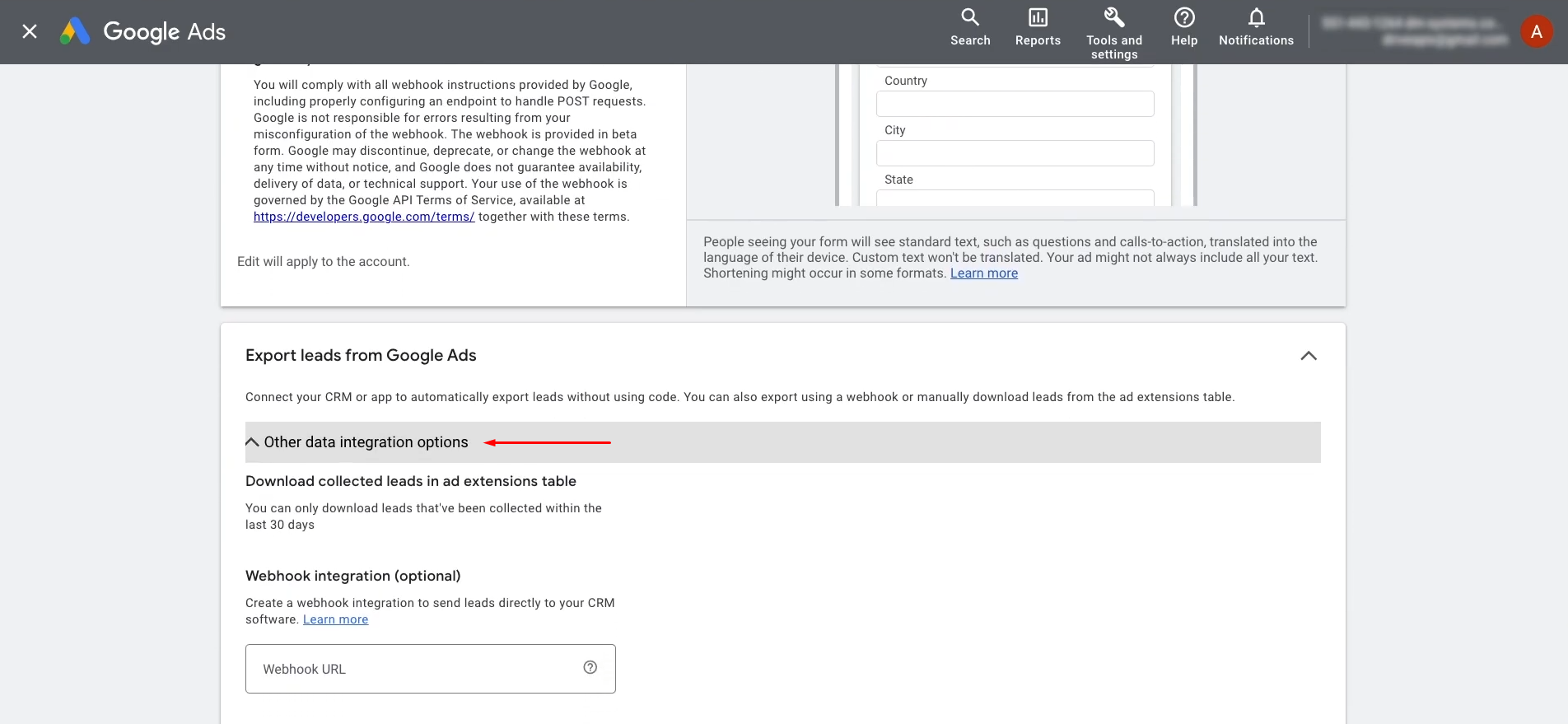
Task: View Notifications bell
Action: click(1256, 28)
